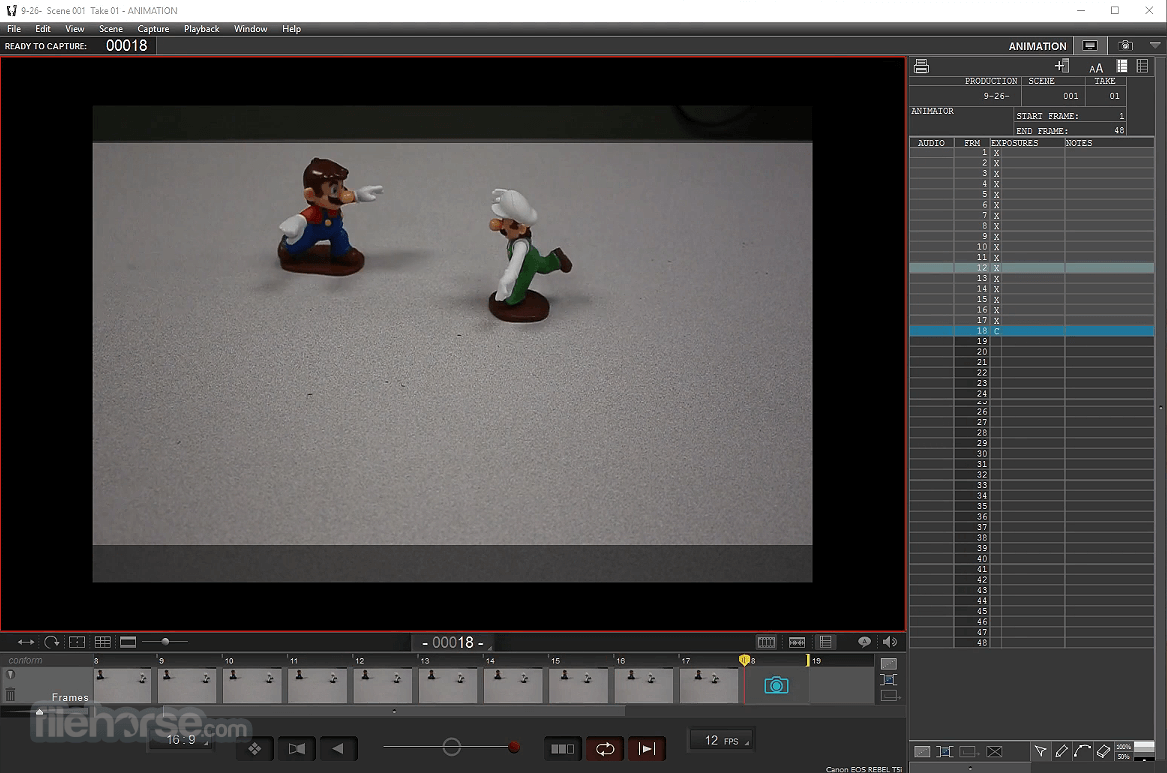Click the onion skin opacity slider circle
1167x773 pixels.
(451, 747)
